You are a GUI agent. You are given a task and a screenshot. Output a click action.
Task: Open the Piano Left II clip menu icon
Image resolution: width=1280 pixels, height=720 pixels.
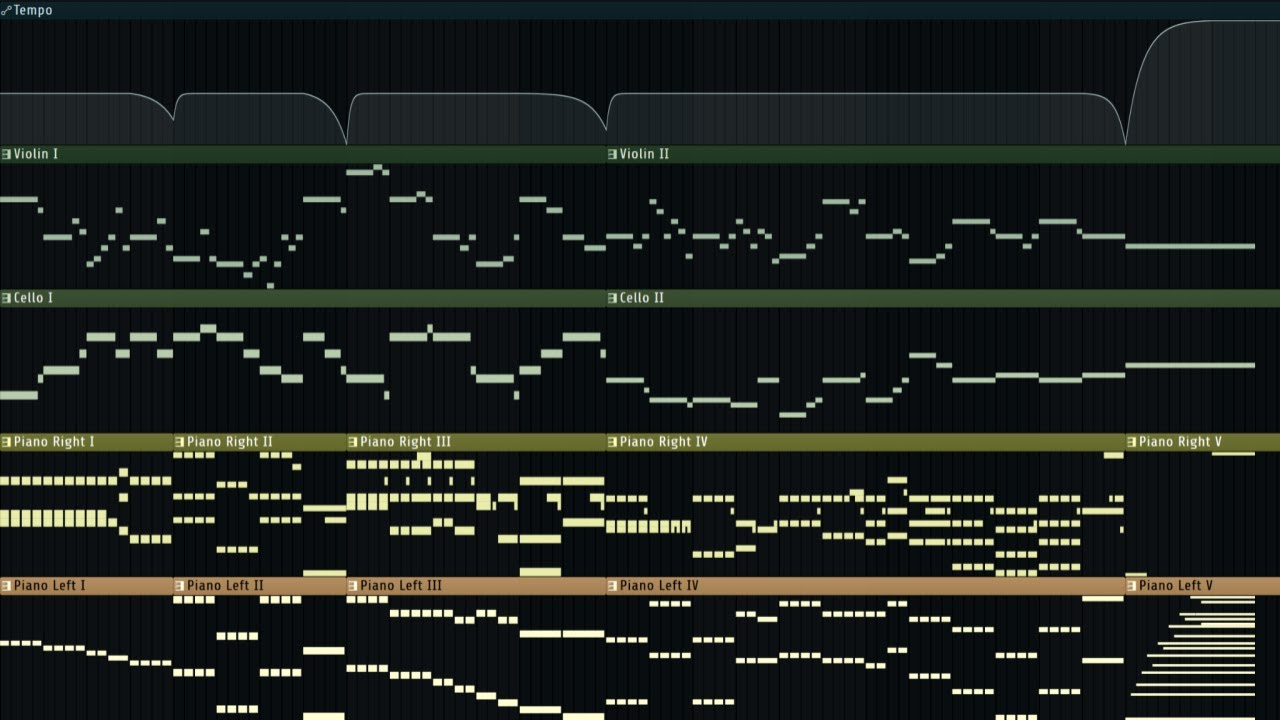(179, 586)
